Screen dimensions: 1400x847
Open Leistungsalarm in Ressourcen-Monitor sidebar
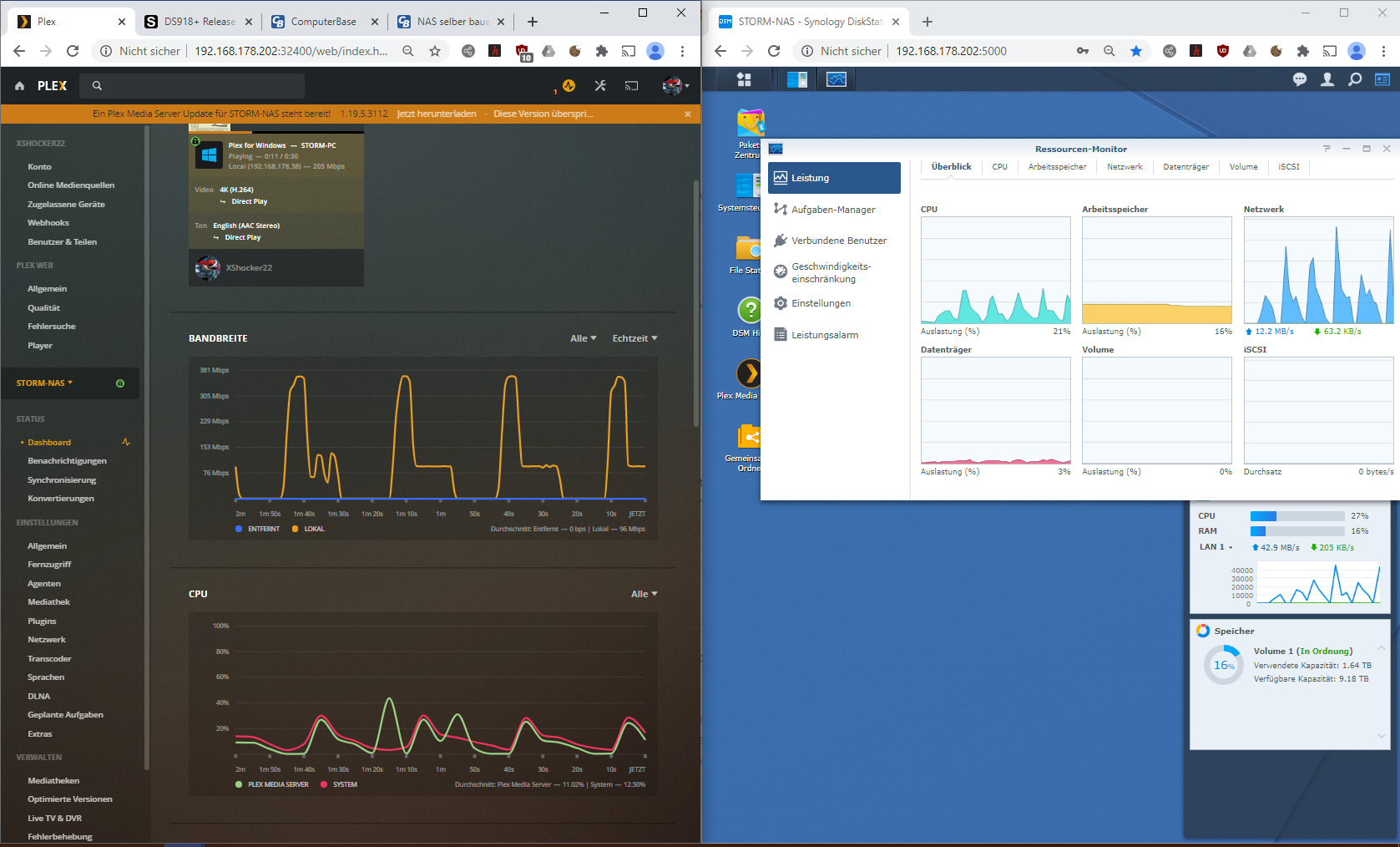[x=834, y=335]
